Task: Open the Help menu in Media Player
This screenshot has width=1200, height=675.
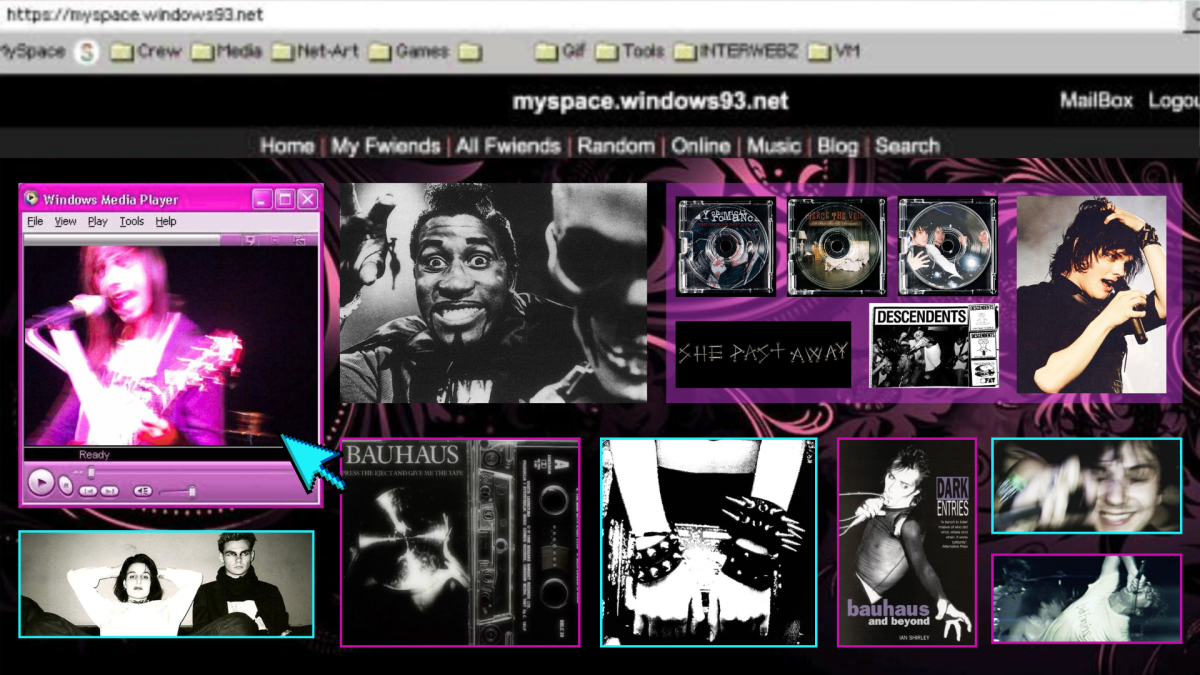Action: coord(165,222)
